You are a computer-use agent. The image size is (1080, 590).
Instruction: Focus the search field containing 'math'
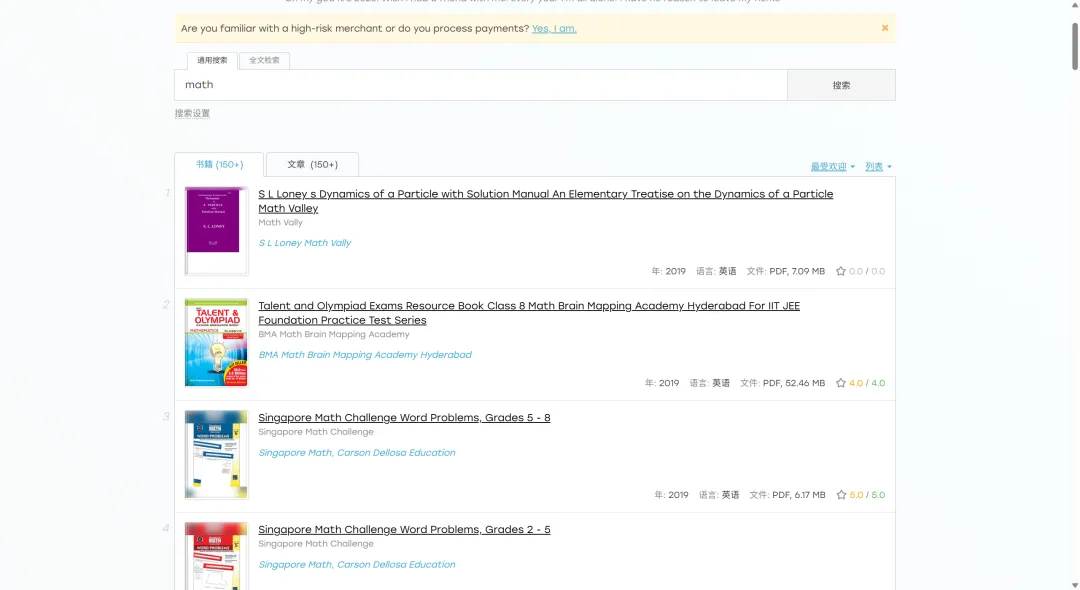point(481,85)
